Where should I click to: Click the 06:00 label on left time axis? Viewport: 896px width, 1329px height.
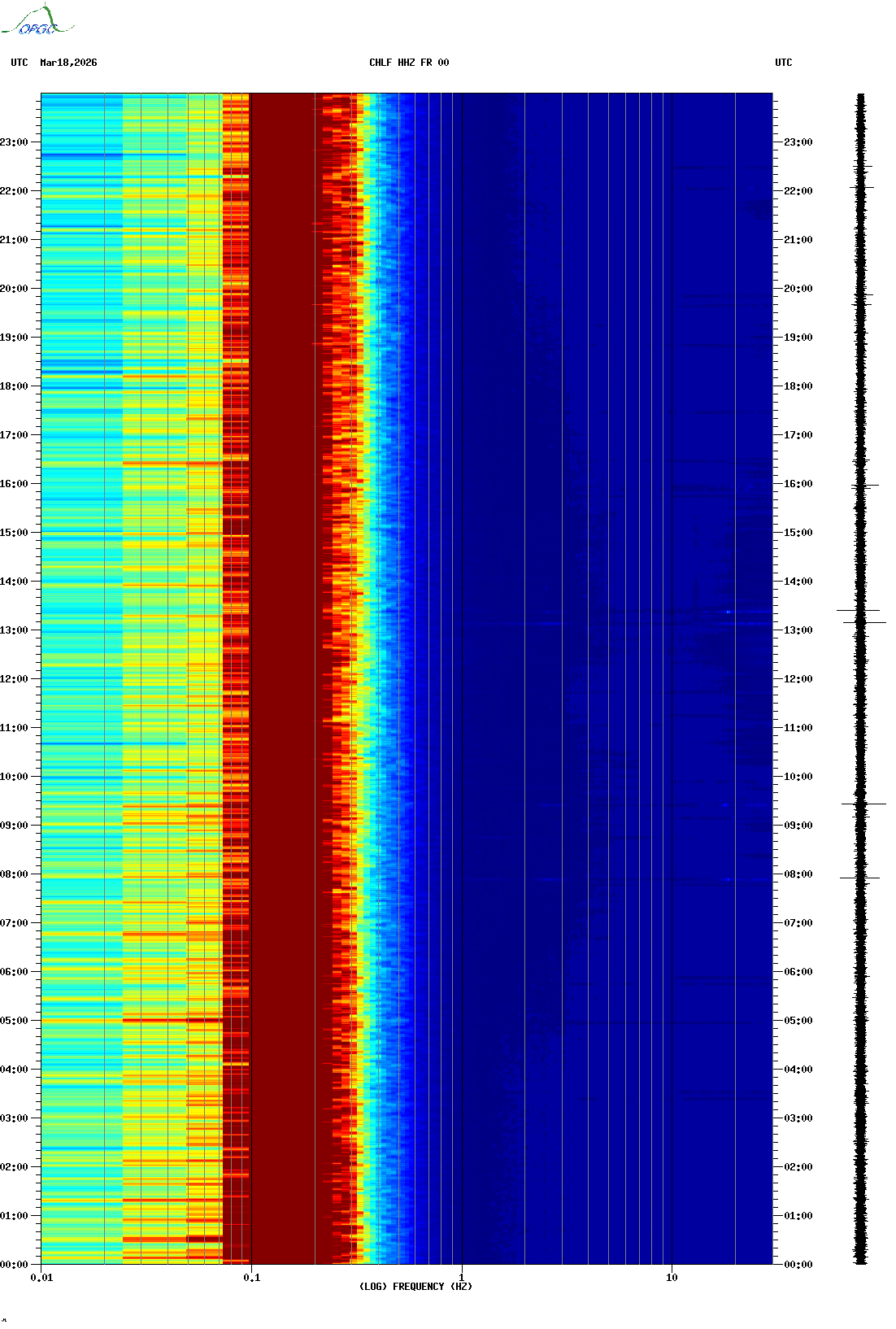[x=14, y=972]
